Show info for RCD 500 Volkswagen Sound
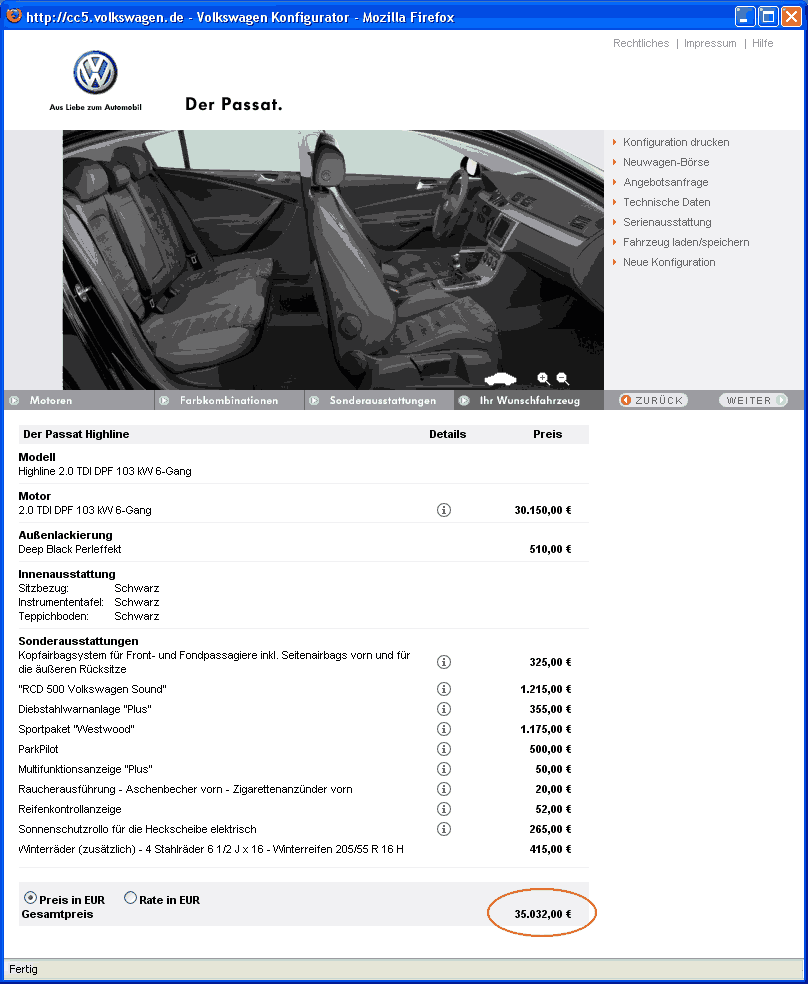This screenshot has height=984, width=808. click(444, 689)
